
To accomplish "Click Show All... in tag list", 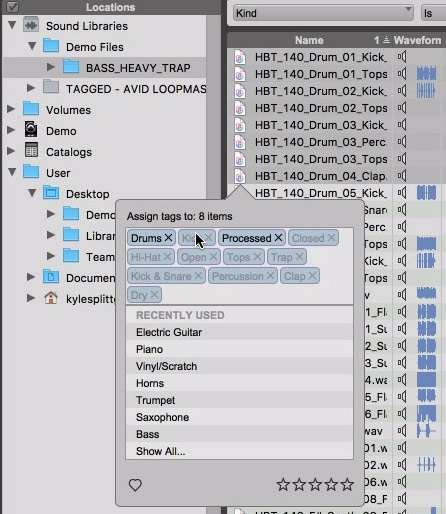I will pyautogui.click(x=239, y=451).
